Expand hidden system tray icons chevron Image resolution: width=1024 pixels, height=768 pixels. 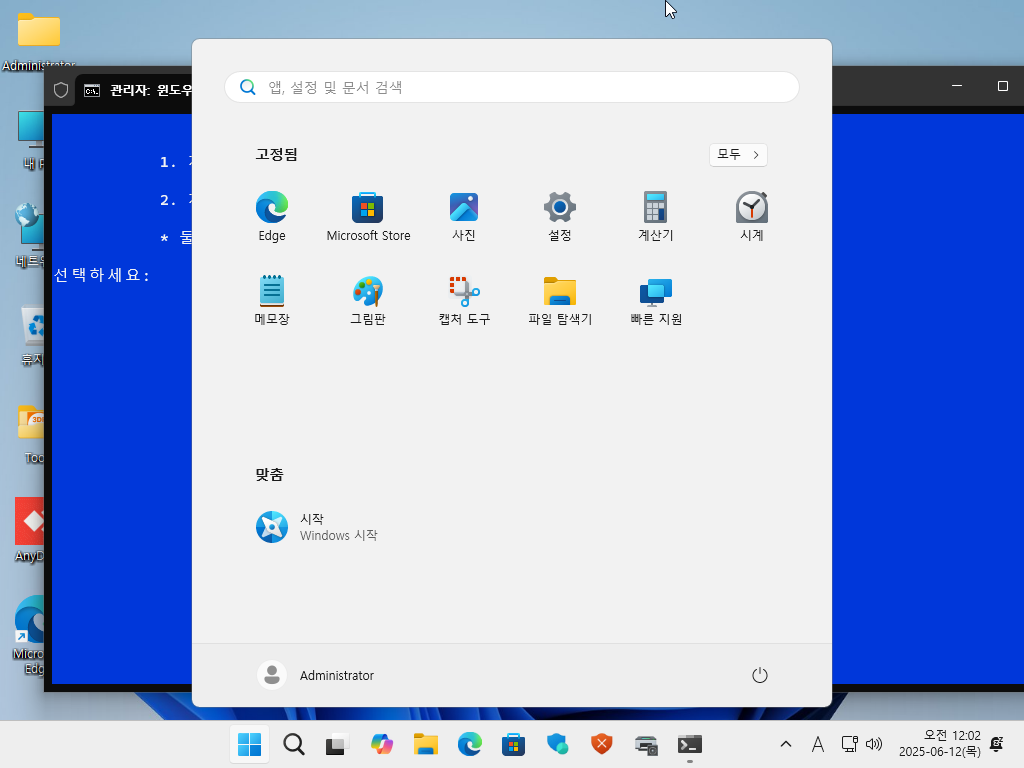click(x=786, y=744)
